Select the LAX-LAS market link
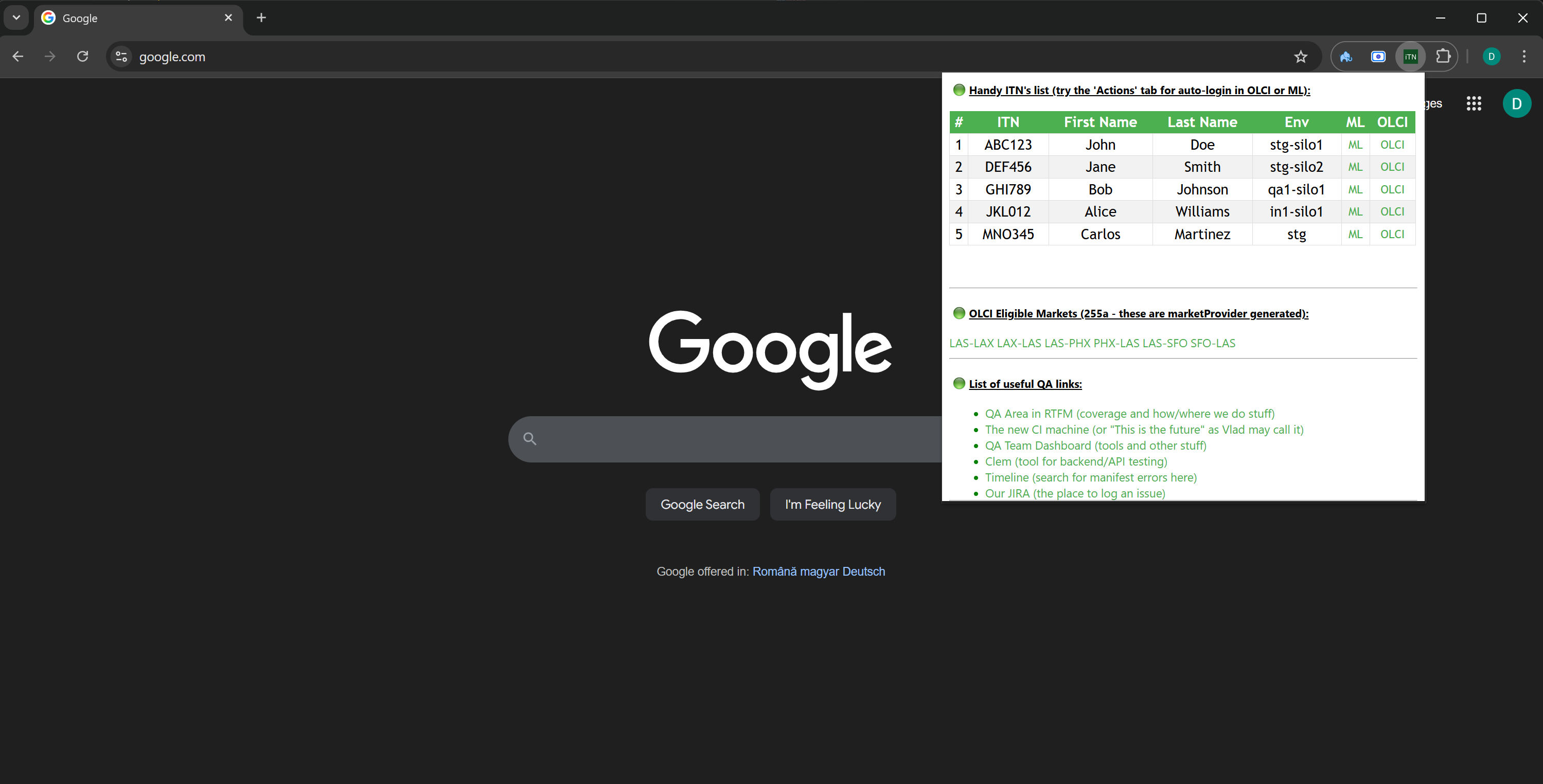 point(1019,343)
